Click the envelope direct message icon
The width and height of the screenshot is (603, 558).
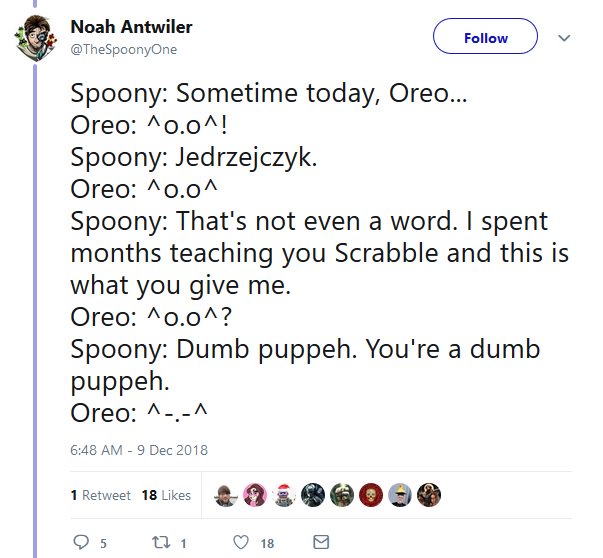coord(321,542)
